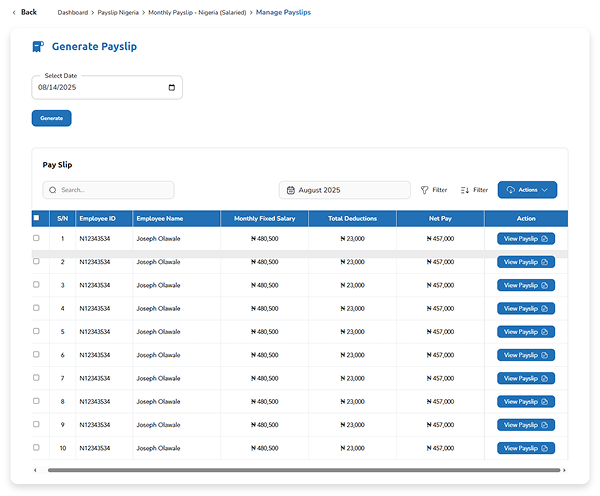Click Employee ID N12343534 in row 1
Screen dimensions: 600x496
tap(95, 238)
